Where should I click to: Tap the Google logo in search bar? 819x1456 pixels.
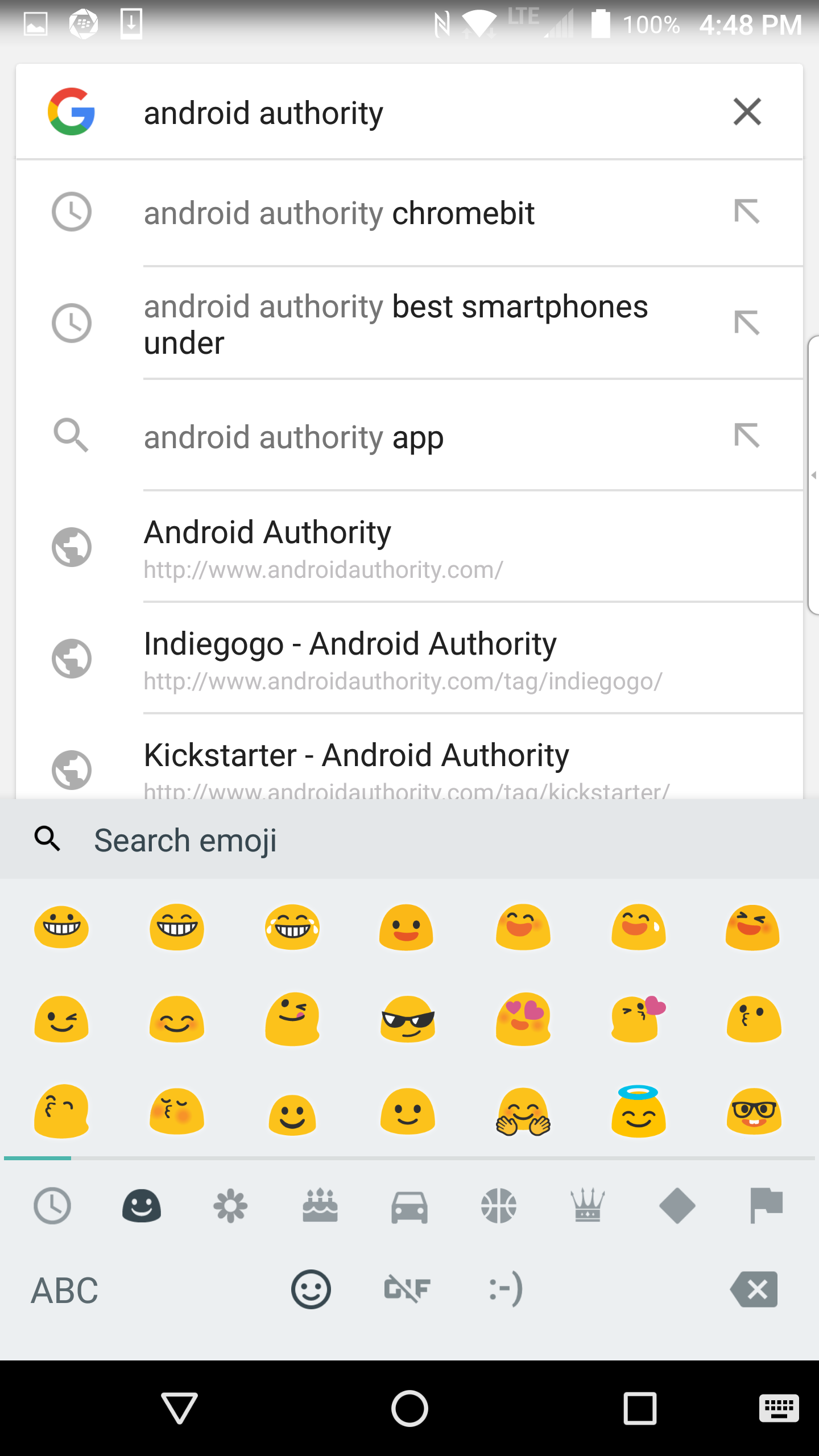[x=71, y=111]
